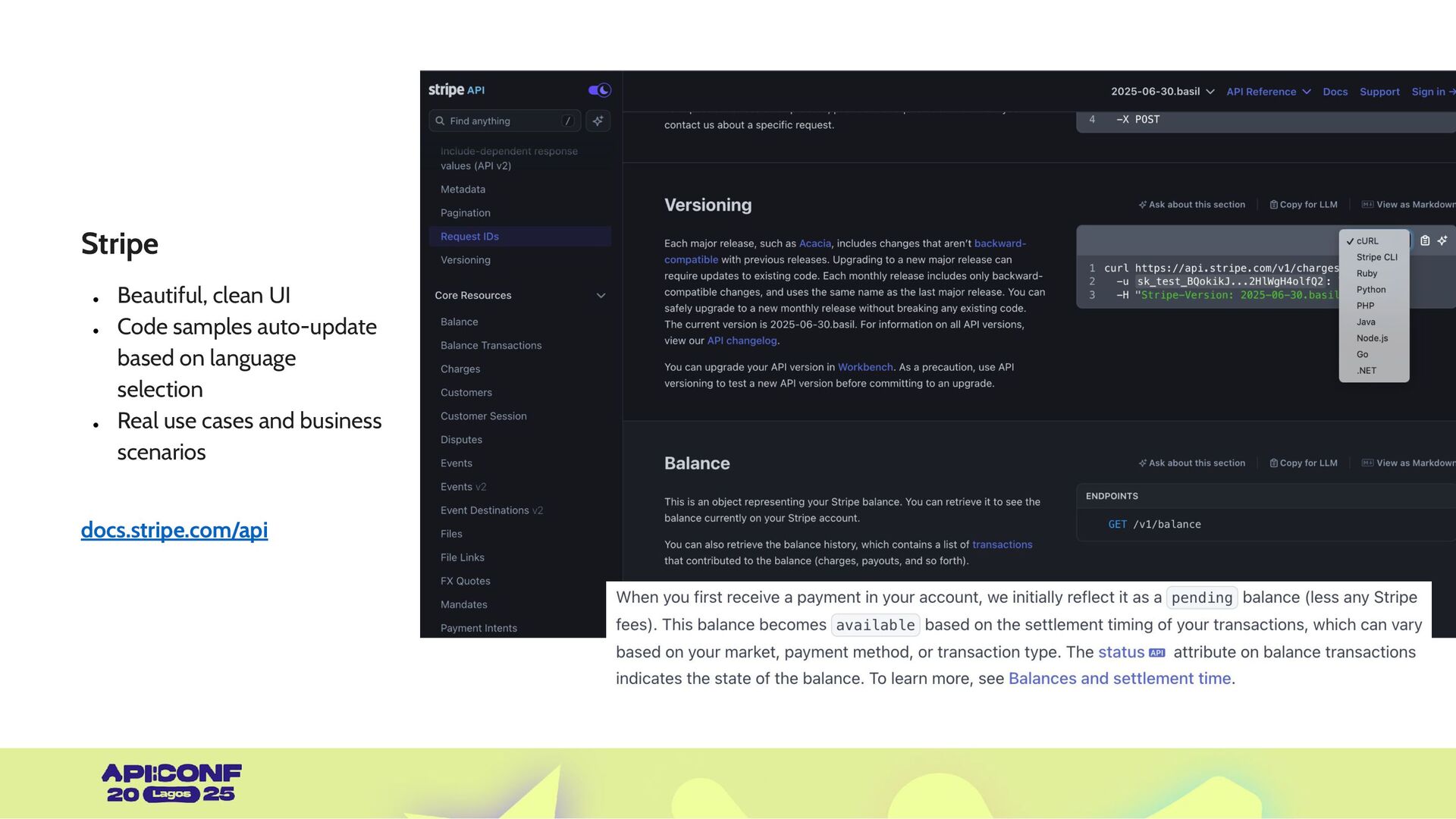1456x819 pixels.
Task: Open Disputes in the sidebar
Action: tap(461, 440)
